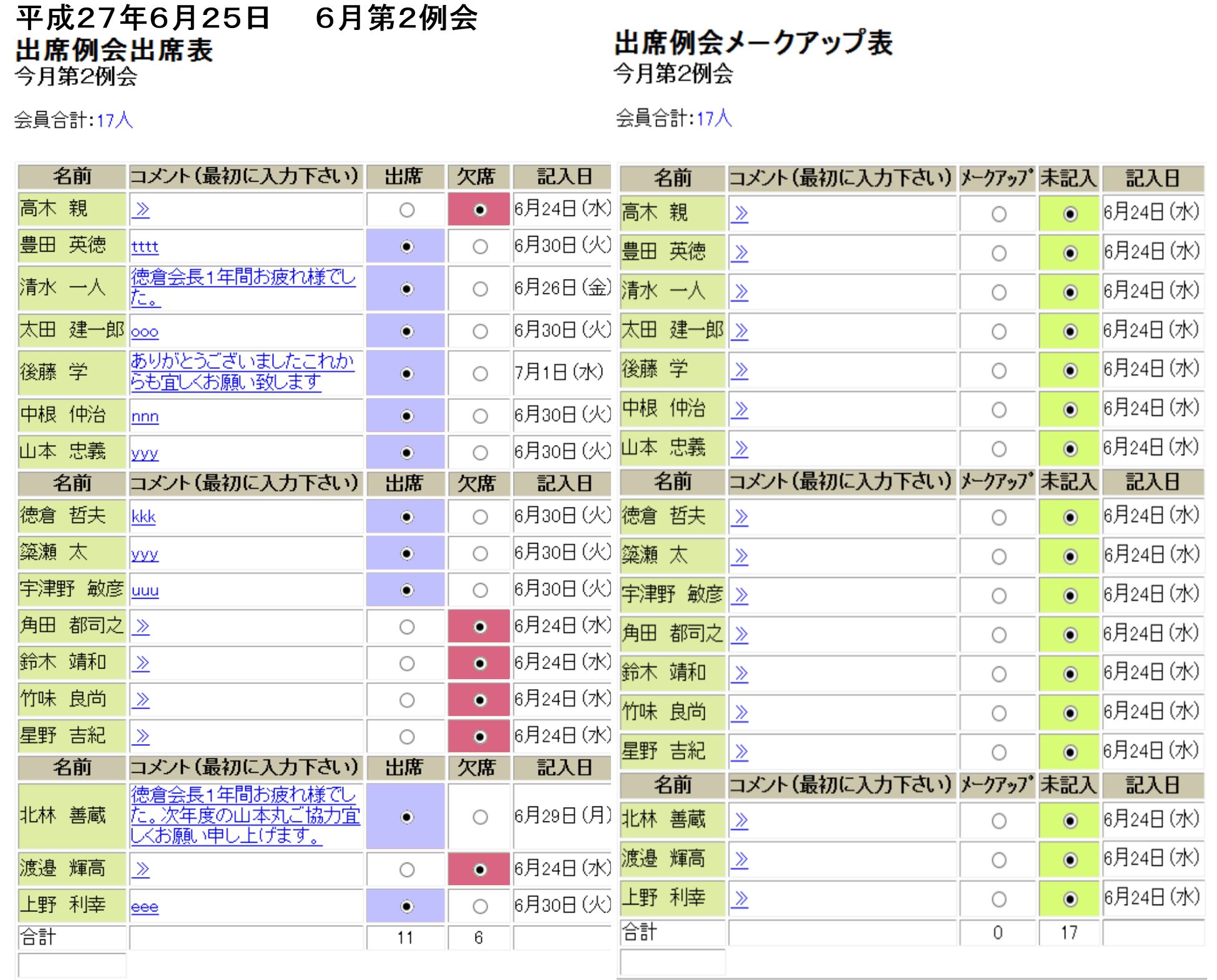Click 17人 member total under 出席例会出席表

coord(115,120)
